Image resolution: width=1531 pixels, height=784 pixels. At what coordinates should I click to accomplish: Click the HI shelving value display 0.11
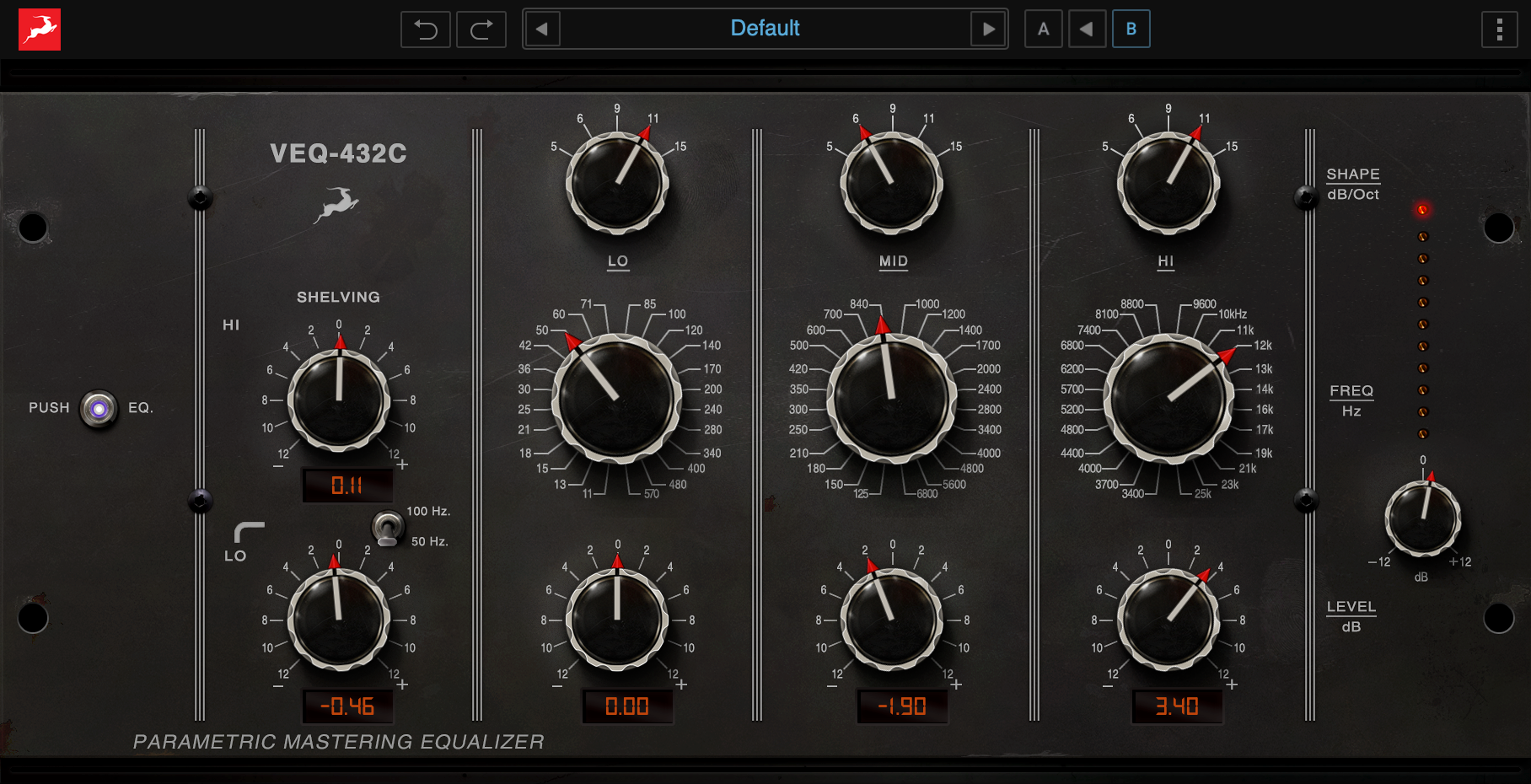347,486
